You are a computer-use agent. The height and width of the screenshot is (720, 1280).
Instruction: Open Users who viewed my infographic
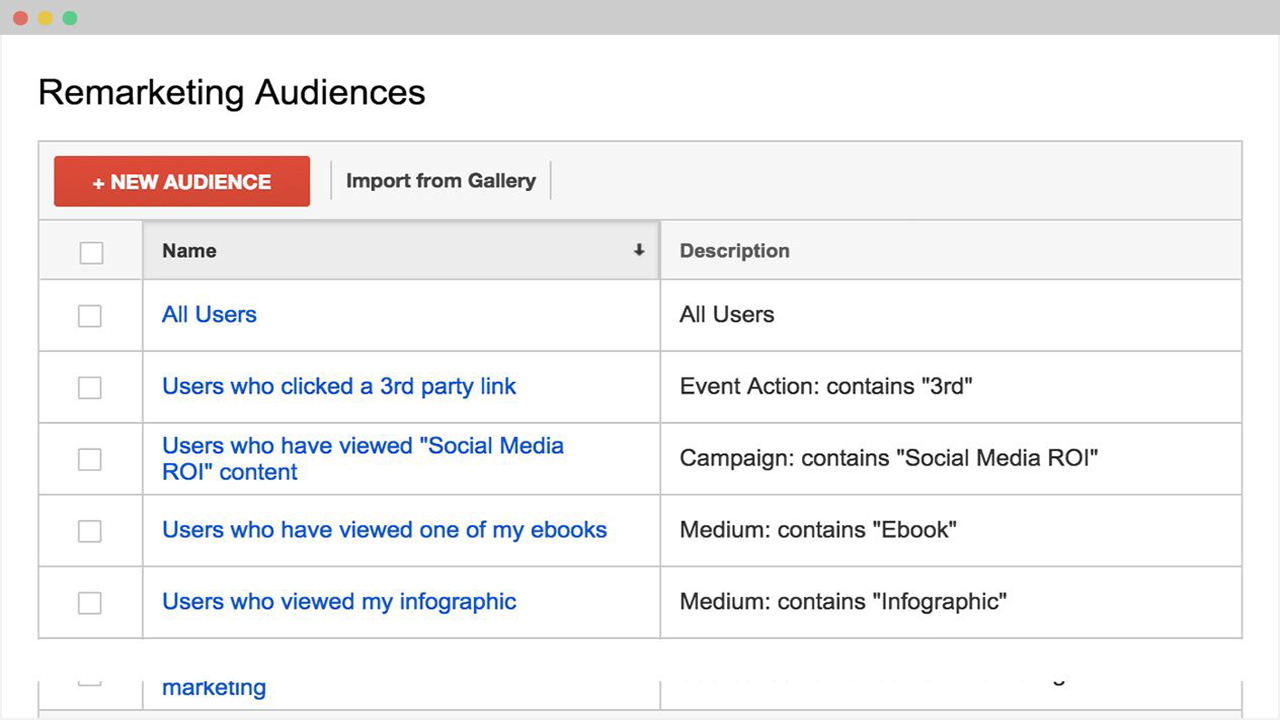tap(339, 602)
